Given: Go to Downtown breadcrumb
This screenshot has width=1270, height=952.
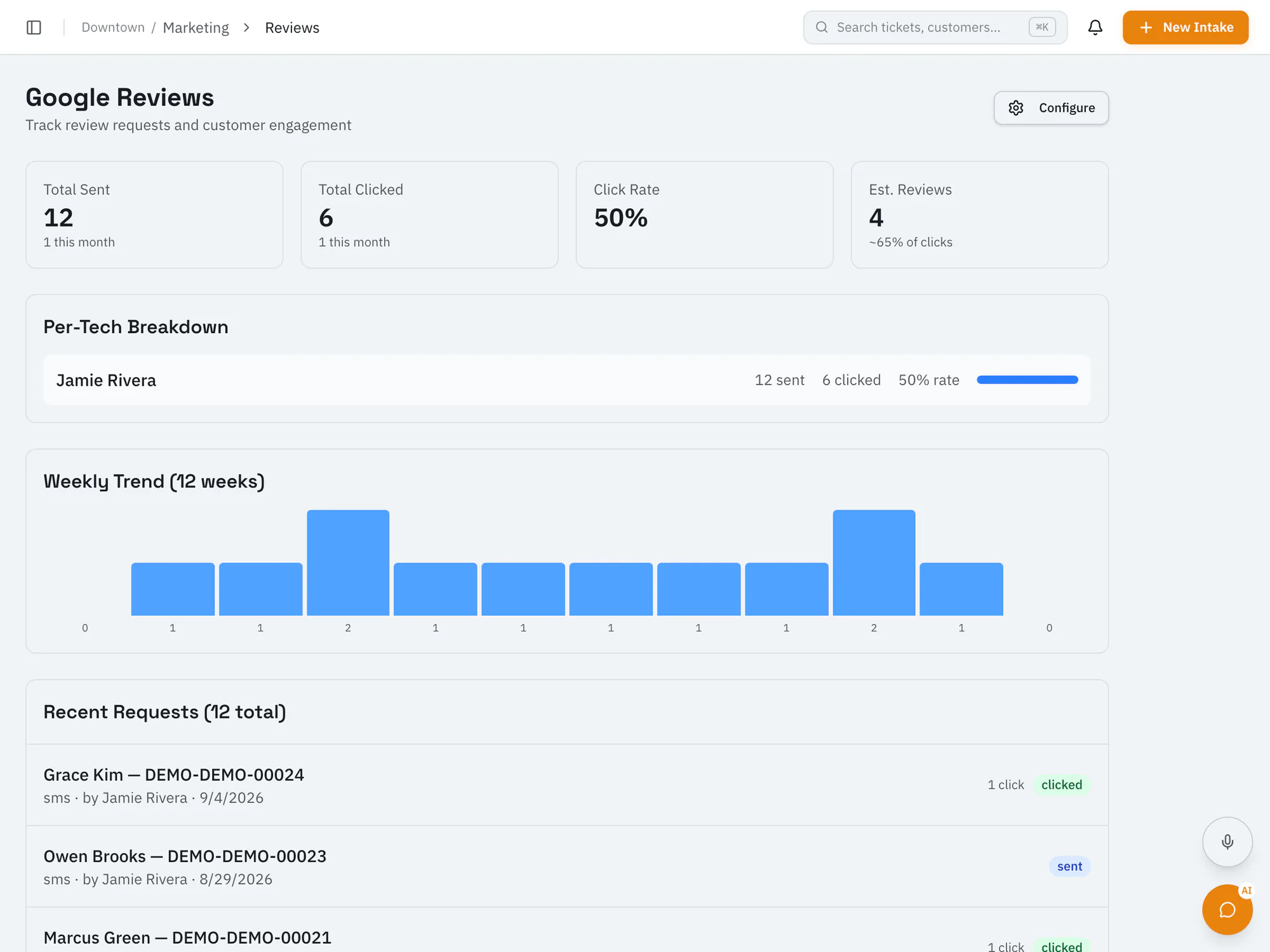Looking at the screenshot, I should pyautogui.click(x=113, y=27).
